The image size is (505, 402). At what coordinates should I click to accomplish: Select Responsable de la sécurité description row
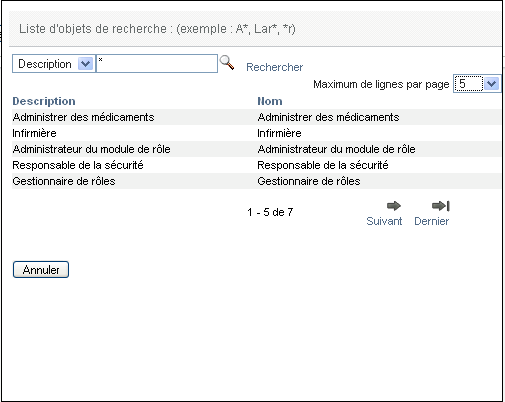[x=78, y=165]
